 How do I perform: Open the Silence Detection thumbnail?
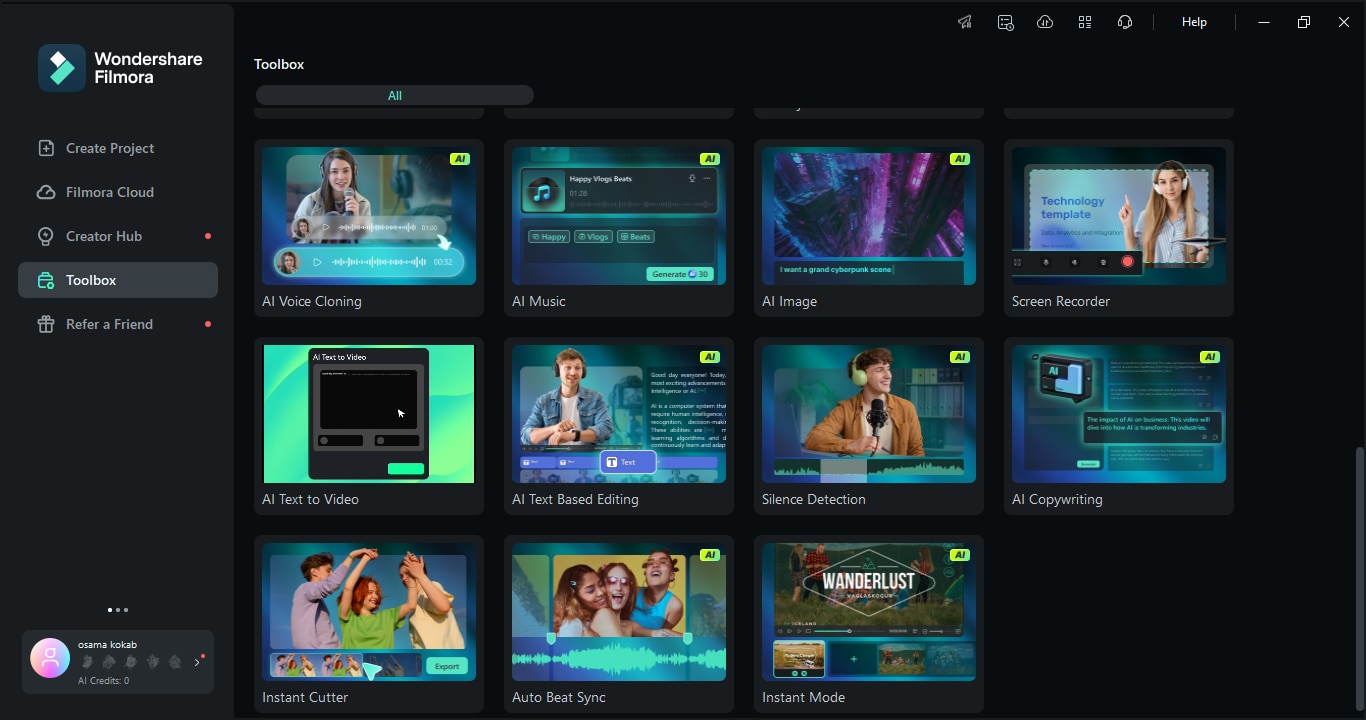click(869, 414)
